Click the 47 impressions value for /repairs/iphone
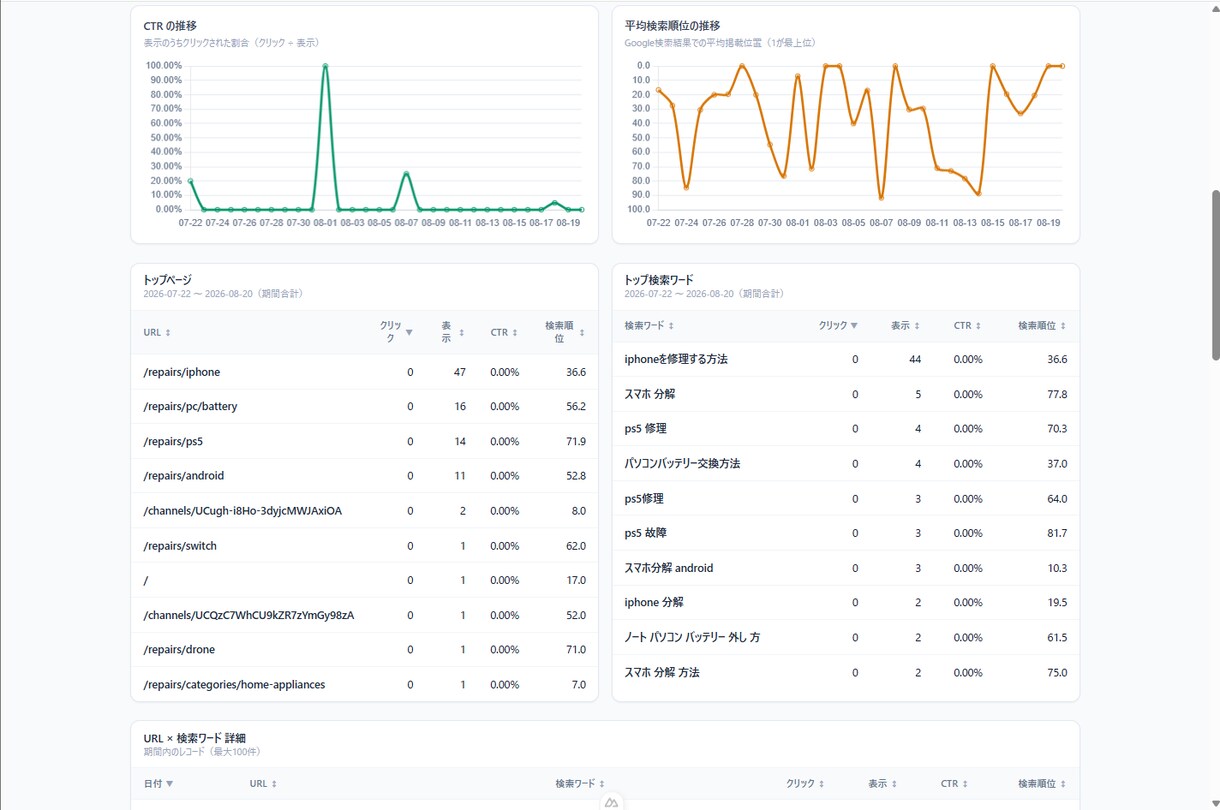The image size is (1220, 810). click(x=460, y=372)
